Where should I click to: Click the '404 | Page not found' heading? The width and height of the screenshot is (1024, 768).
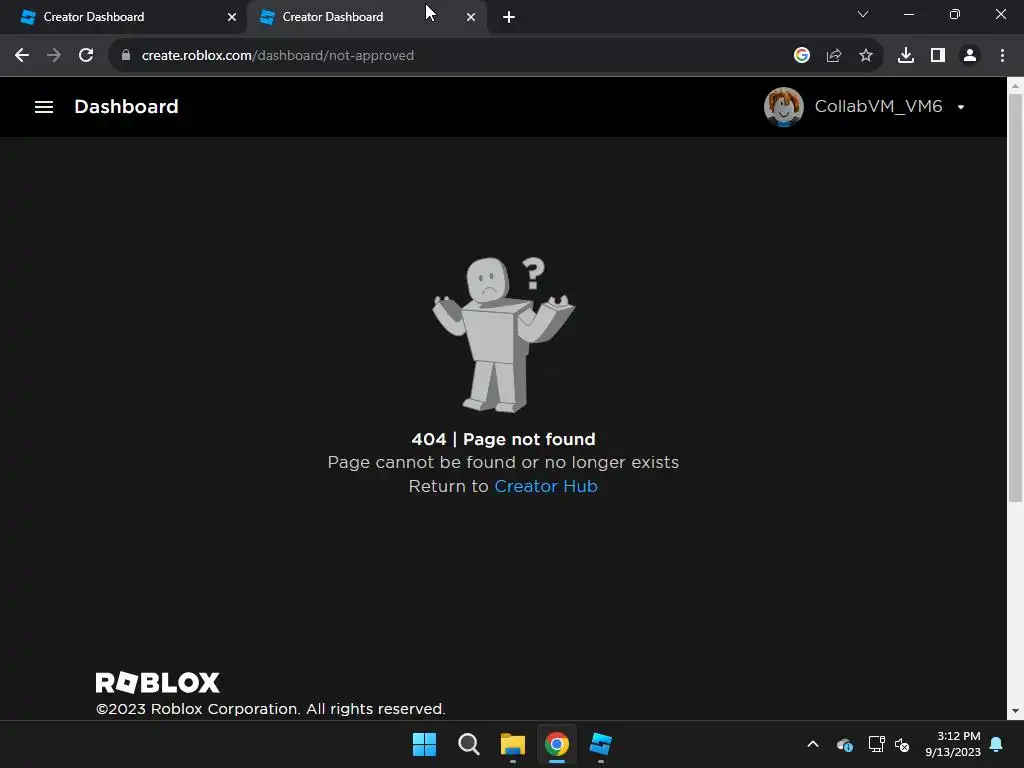(503, 439)
